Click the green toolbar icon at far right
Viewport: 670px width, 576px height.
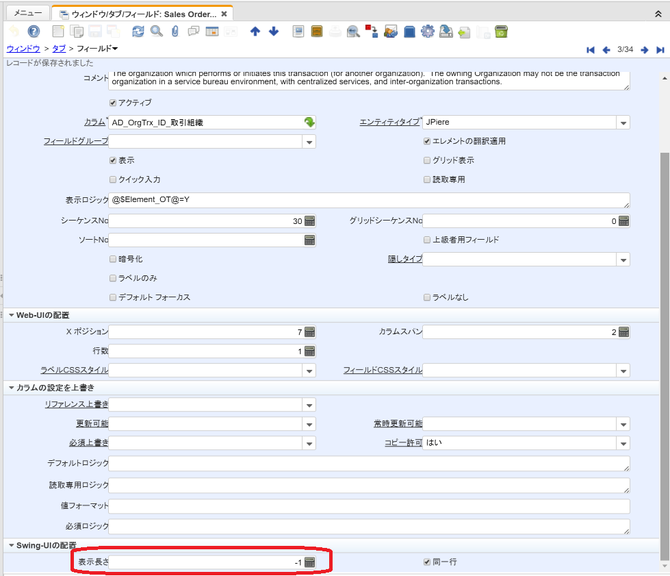tap(501, 31)
